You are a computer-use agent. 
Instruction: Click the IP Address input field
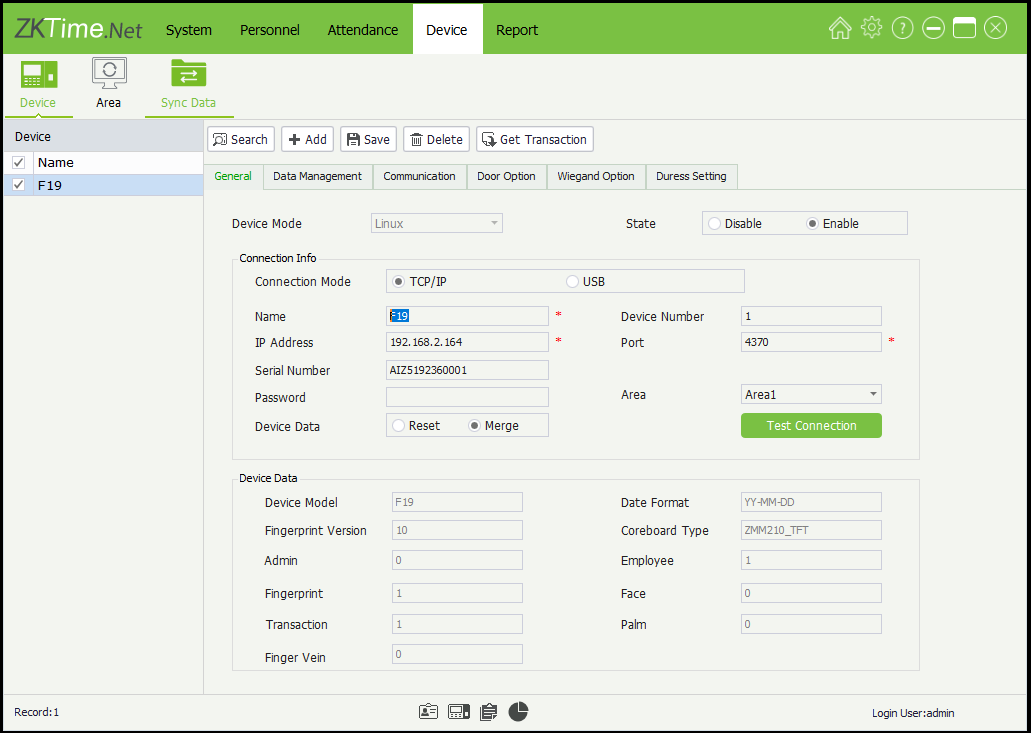[467, 342]
